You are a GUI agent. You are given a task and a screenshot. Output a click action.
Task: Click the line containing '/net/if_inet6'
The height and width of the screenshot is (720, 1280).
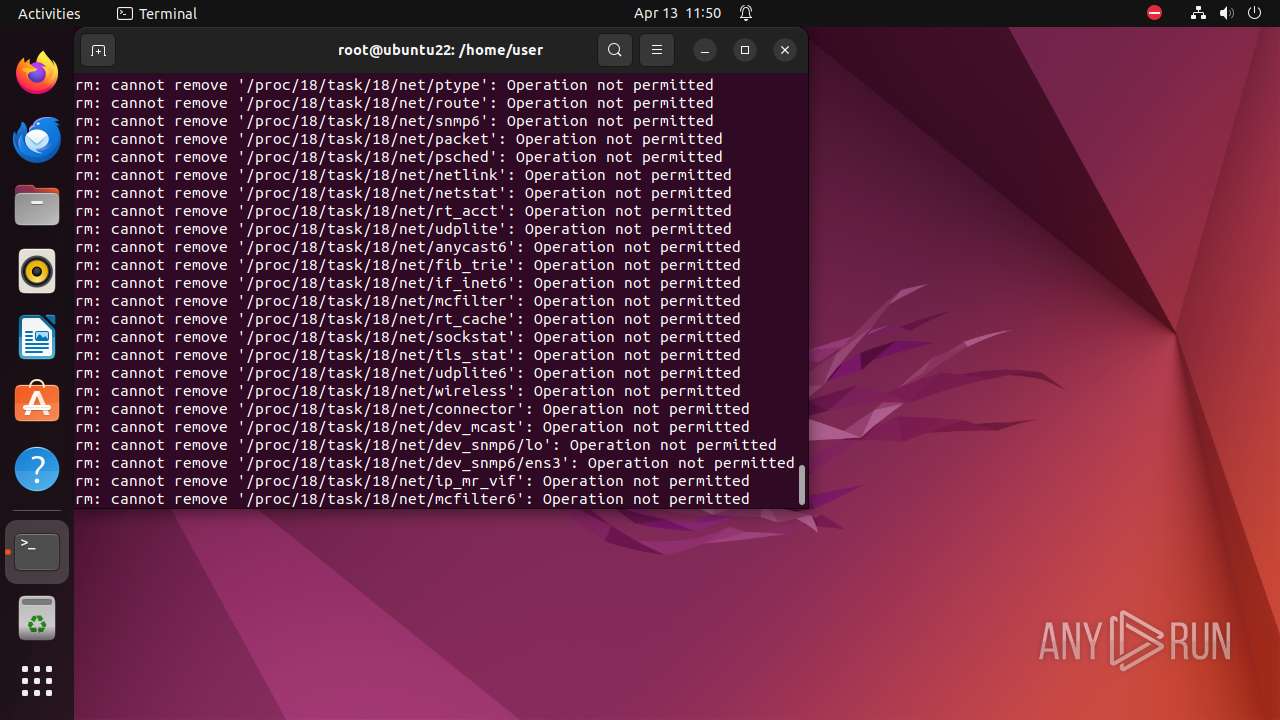[x=408, y=283]
